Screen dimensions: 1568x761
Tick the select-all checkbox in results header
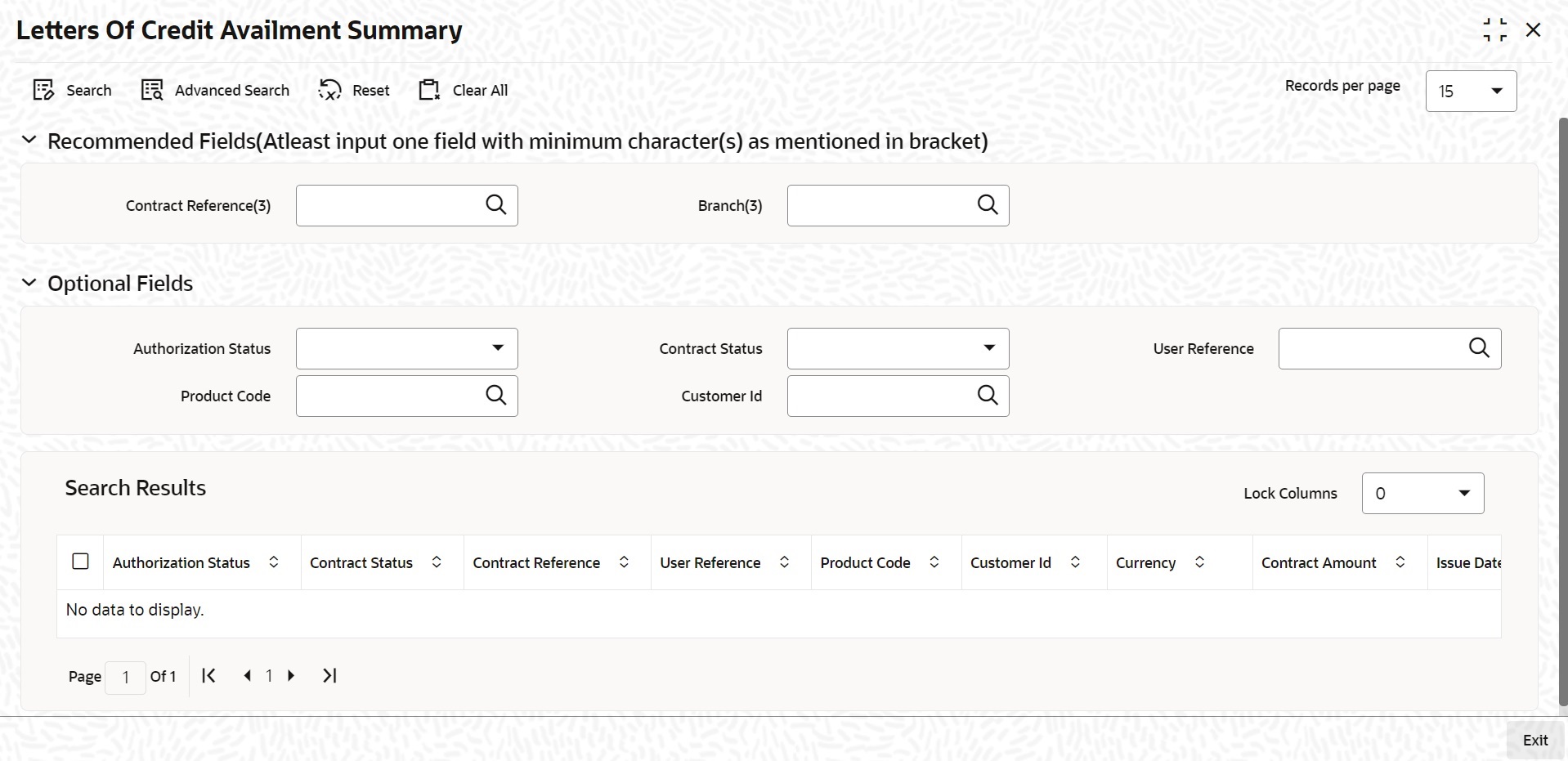coord(80,562)
